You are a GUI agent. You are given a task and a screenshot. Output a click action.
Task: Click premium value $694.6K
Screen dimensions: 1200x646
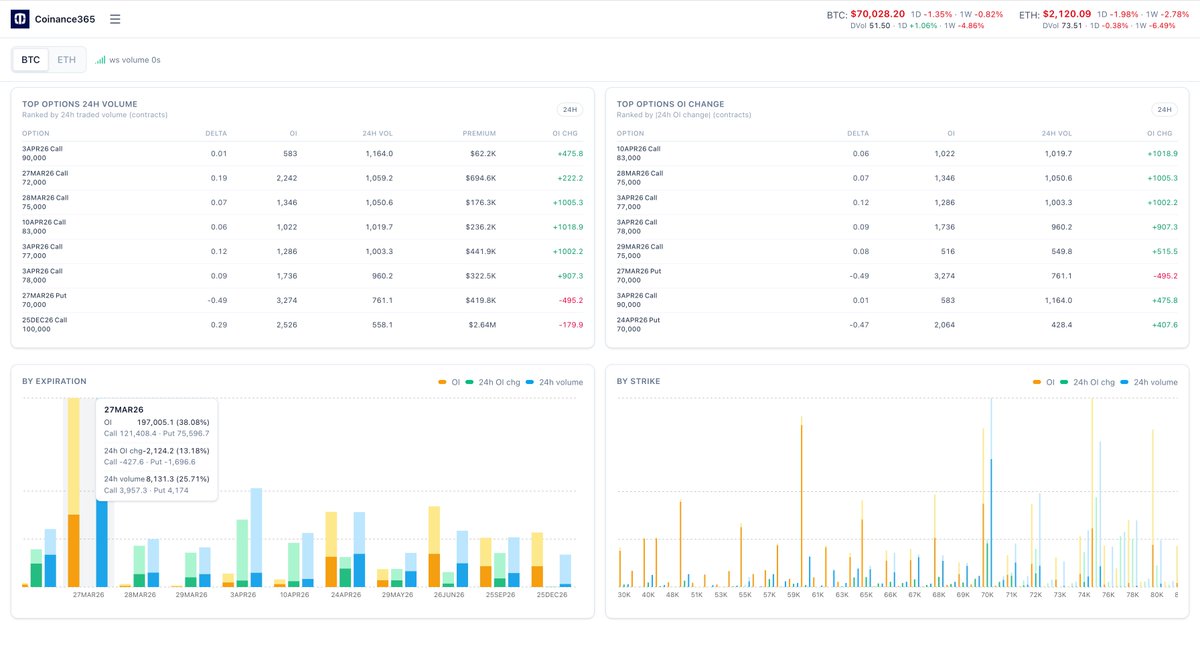[479, 178]
